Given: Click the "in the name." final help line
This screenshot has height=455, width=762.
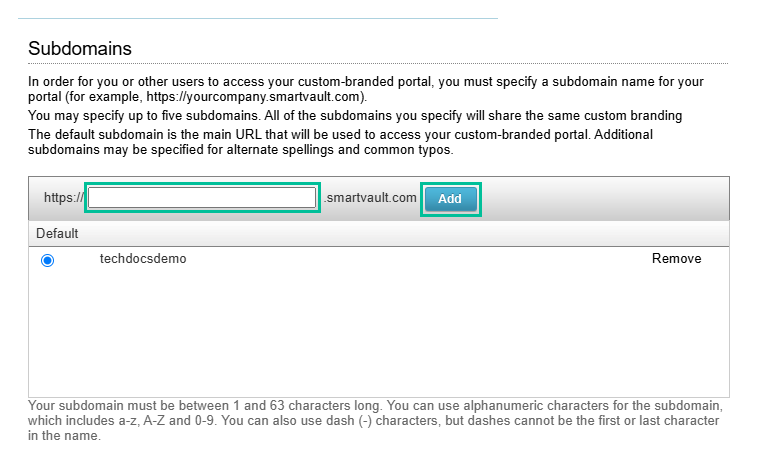Looking at the screenshot, I should [64, 436].
